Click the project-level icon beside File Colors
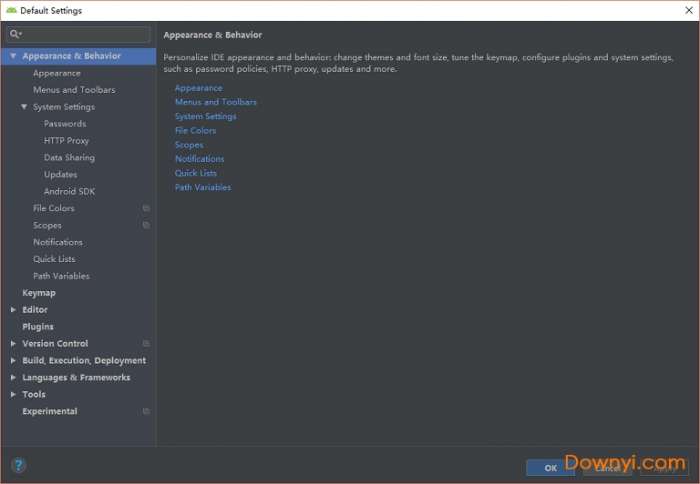 pyautogui.click(x=146, y=208)
